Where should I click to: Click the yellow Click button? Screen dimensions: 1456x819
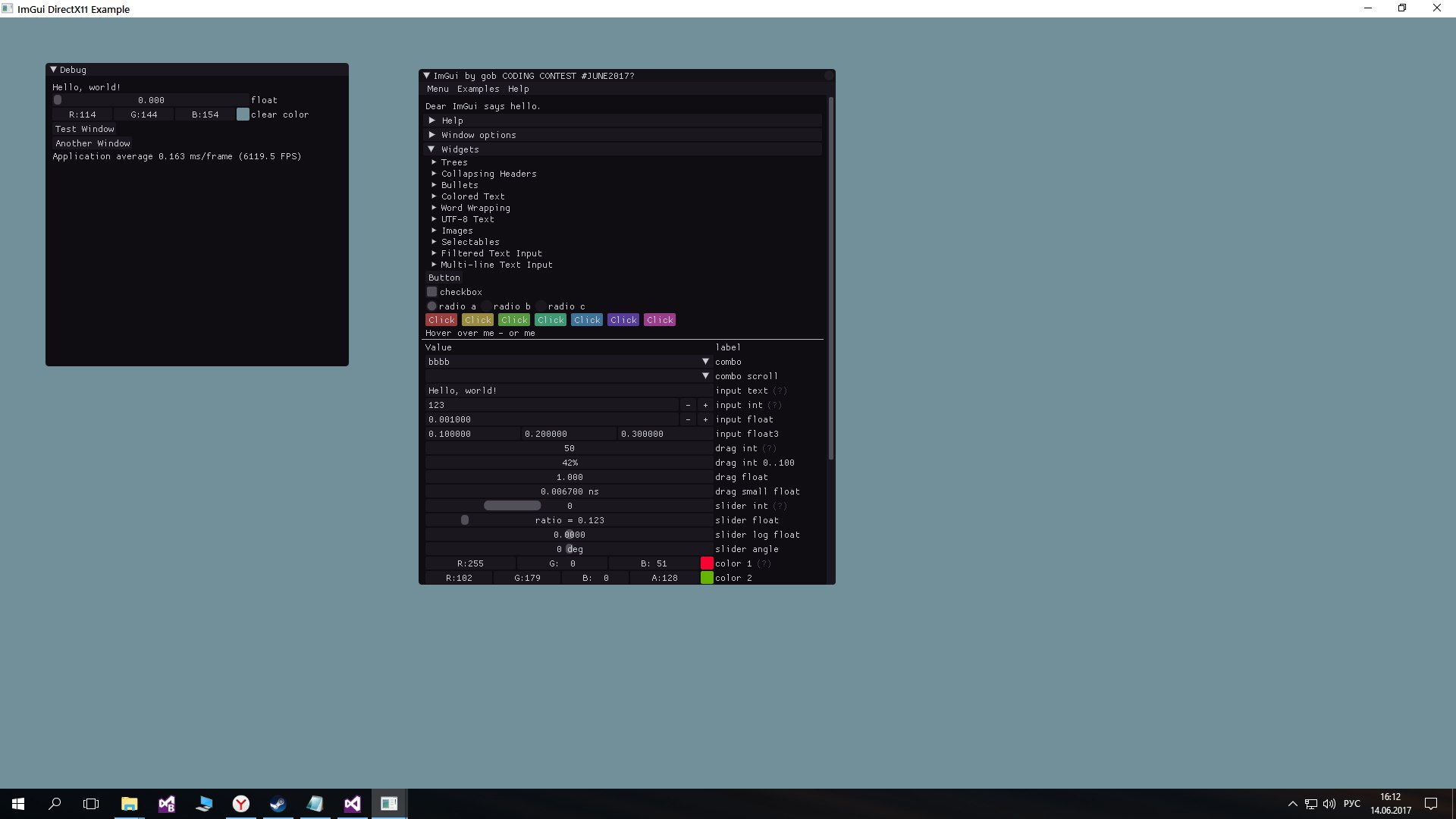[x=478, y=320]
